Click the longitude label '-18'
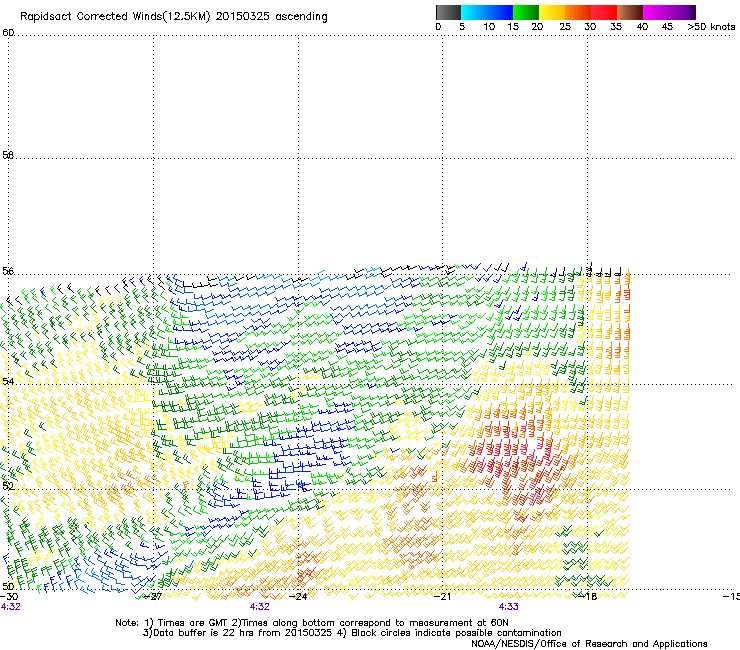This screenshot has width=740, height=650. click(x=588, y=597)
